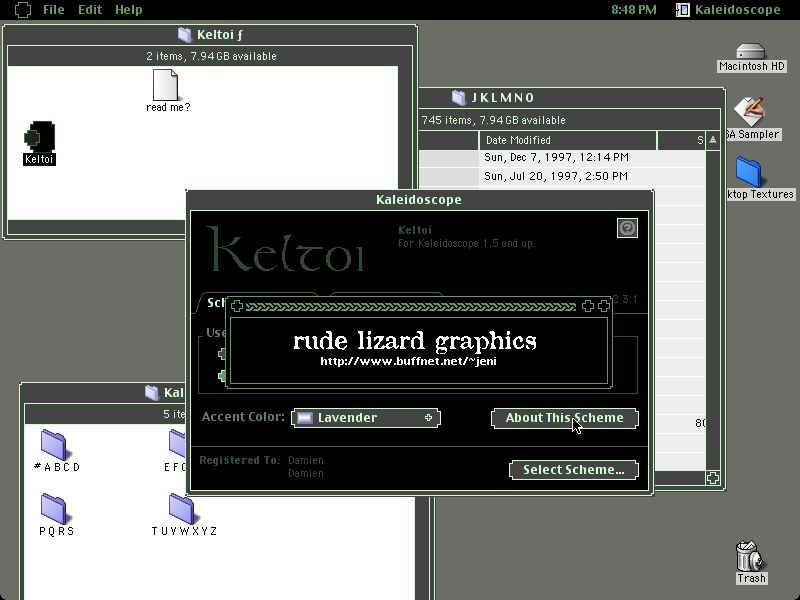
Task: Select row dated Sun, Jul 20, 1997, 2:50 PM
Action: 562,177
